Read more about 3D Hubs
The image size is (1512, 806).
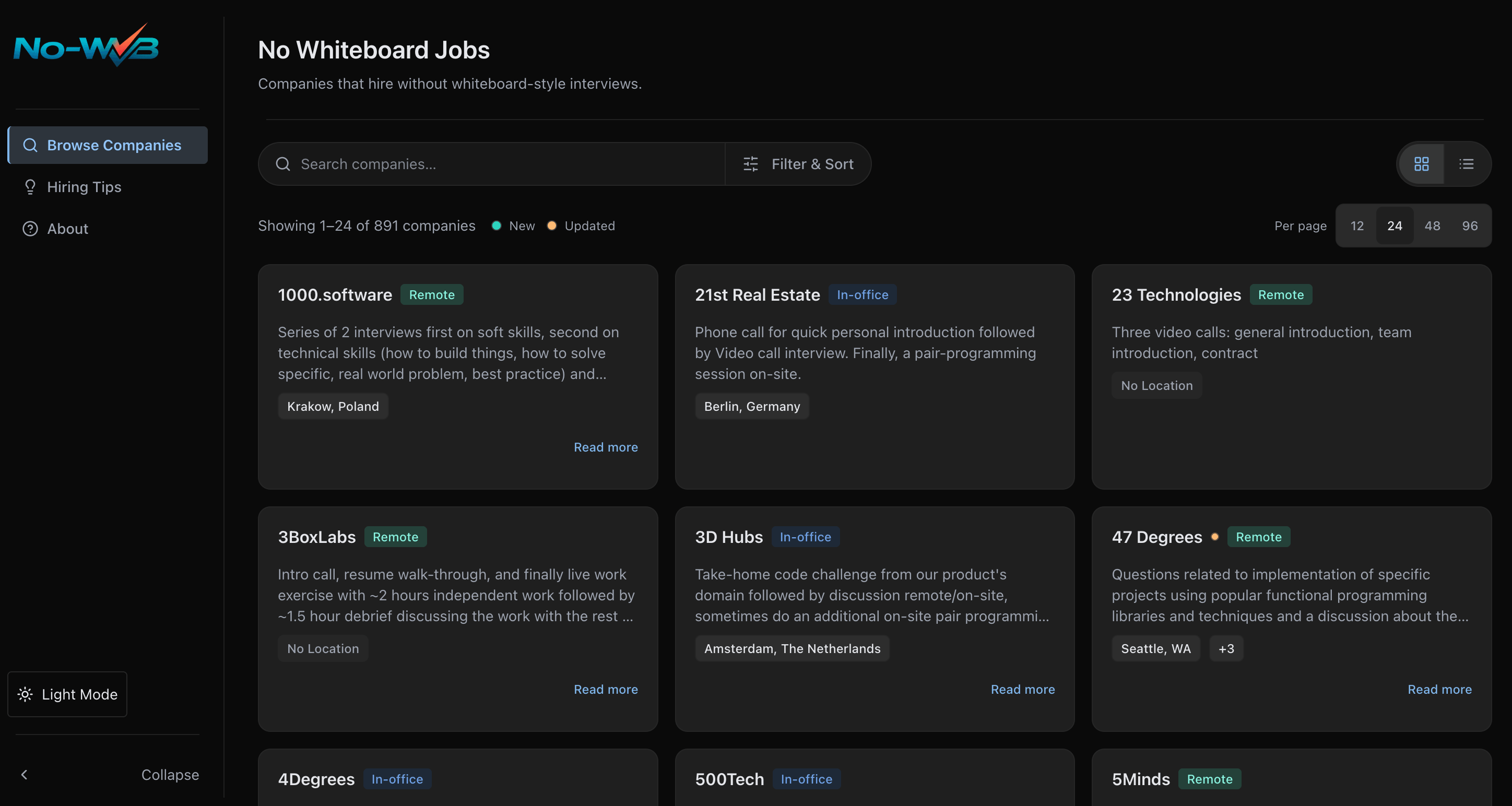pyautogui.click(x=1022, y=689)
